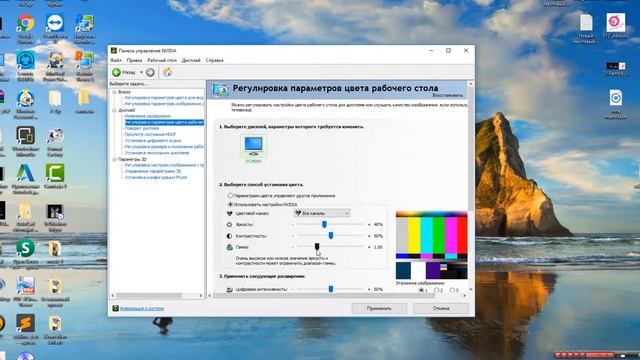Select the monitor display thumbnail
The width and height of the screenshot is (640, 360).
coord(253,146)
